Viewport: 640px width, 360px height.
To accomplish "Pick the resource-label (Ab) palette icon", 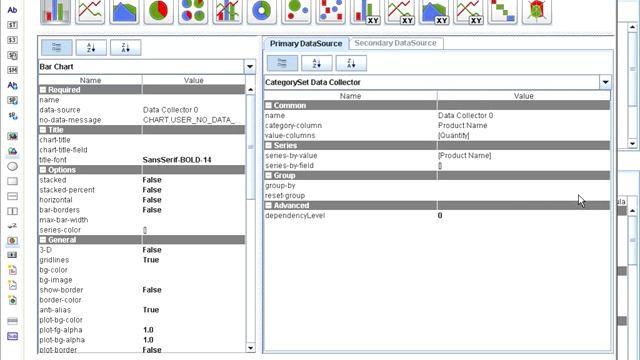I will tap(12, 85).
